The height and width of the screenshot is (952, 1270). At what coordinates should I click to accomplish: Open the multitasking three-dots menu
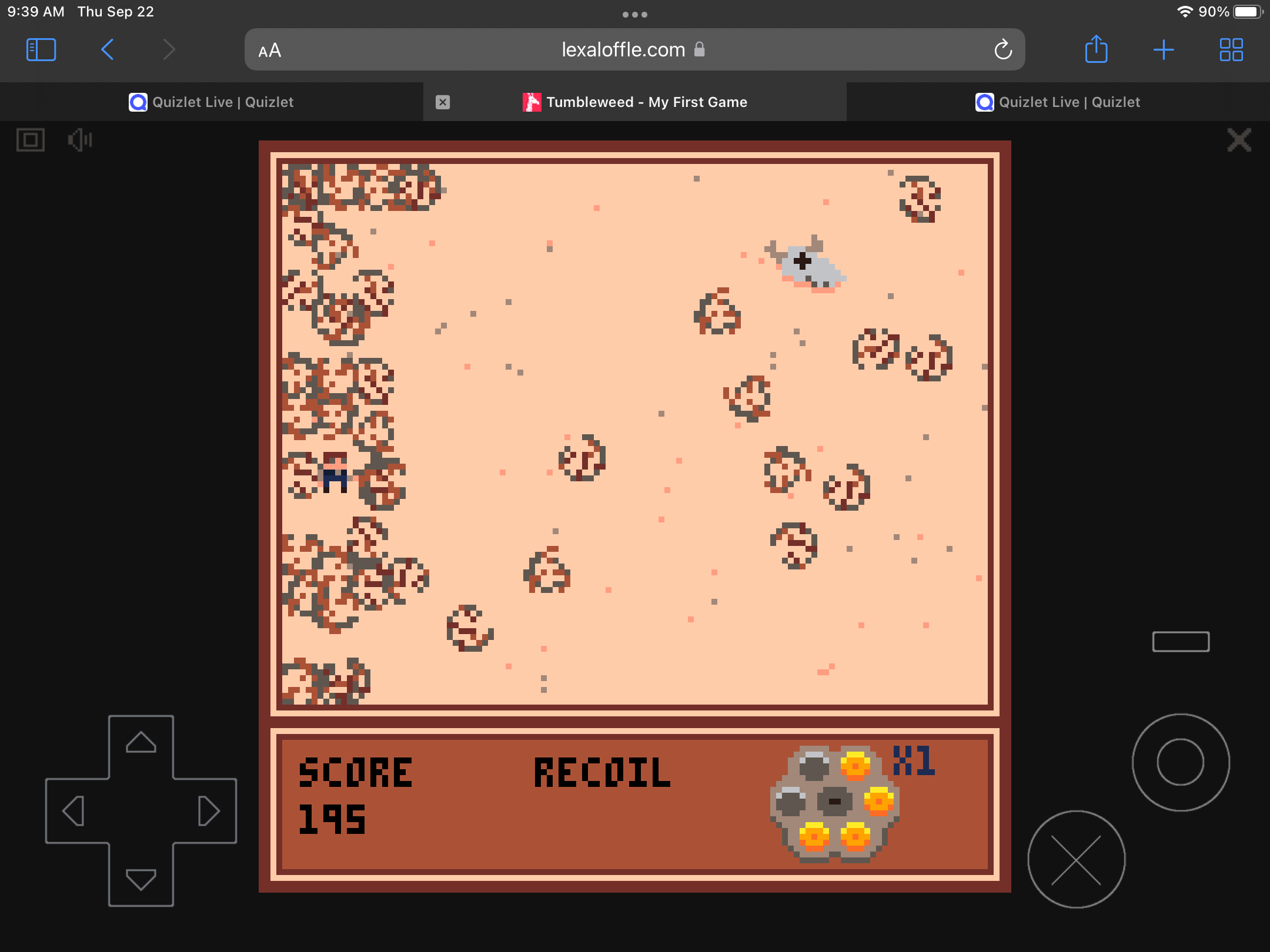pyautogui.click(x=635, y=15)
